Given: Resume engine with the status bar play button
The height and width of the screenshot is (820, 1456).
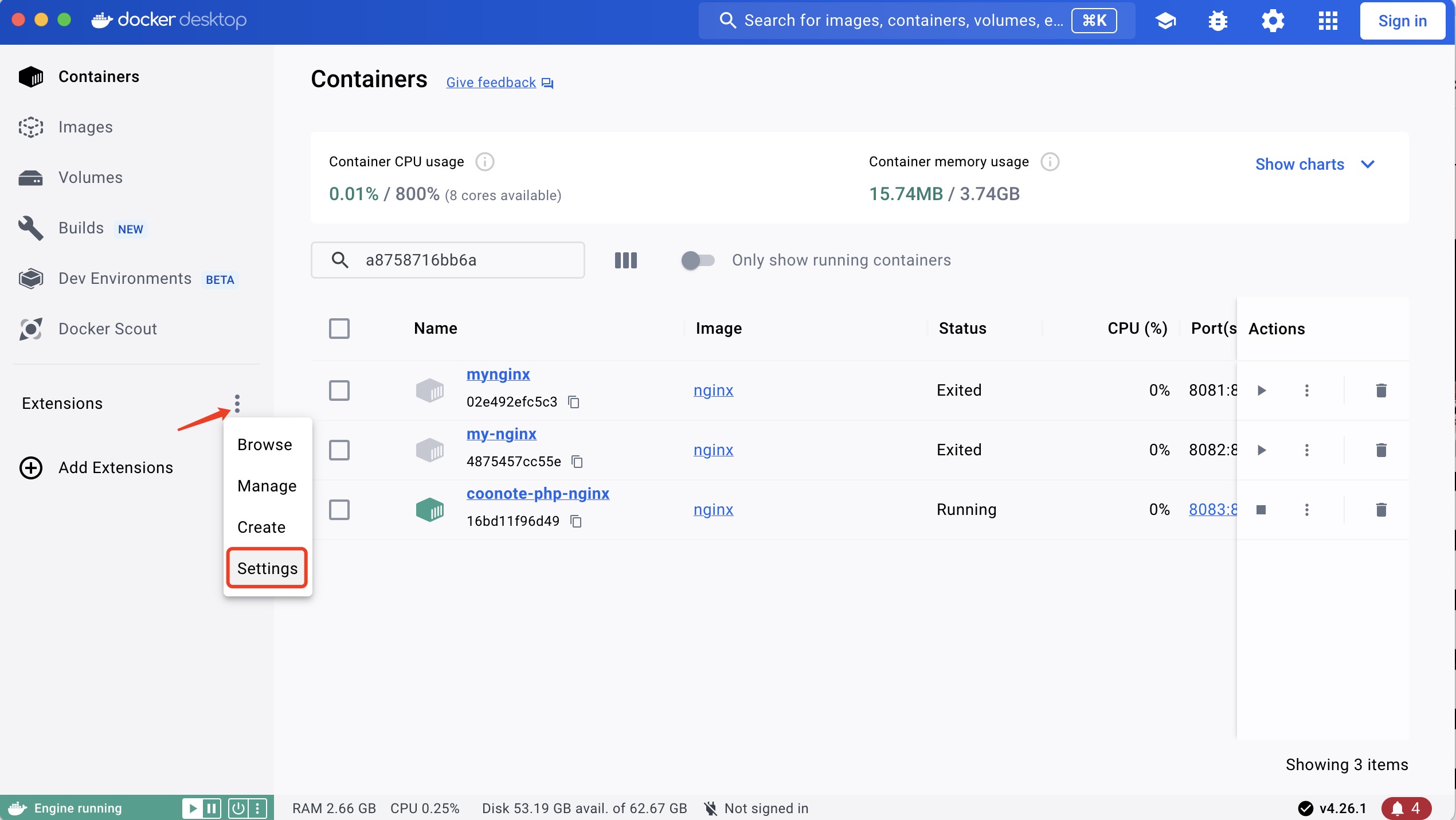Looking at the screenshot, I should click(x=193, y=809).
